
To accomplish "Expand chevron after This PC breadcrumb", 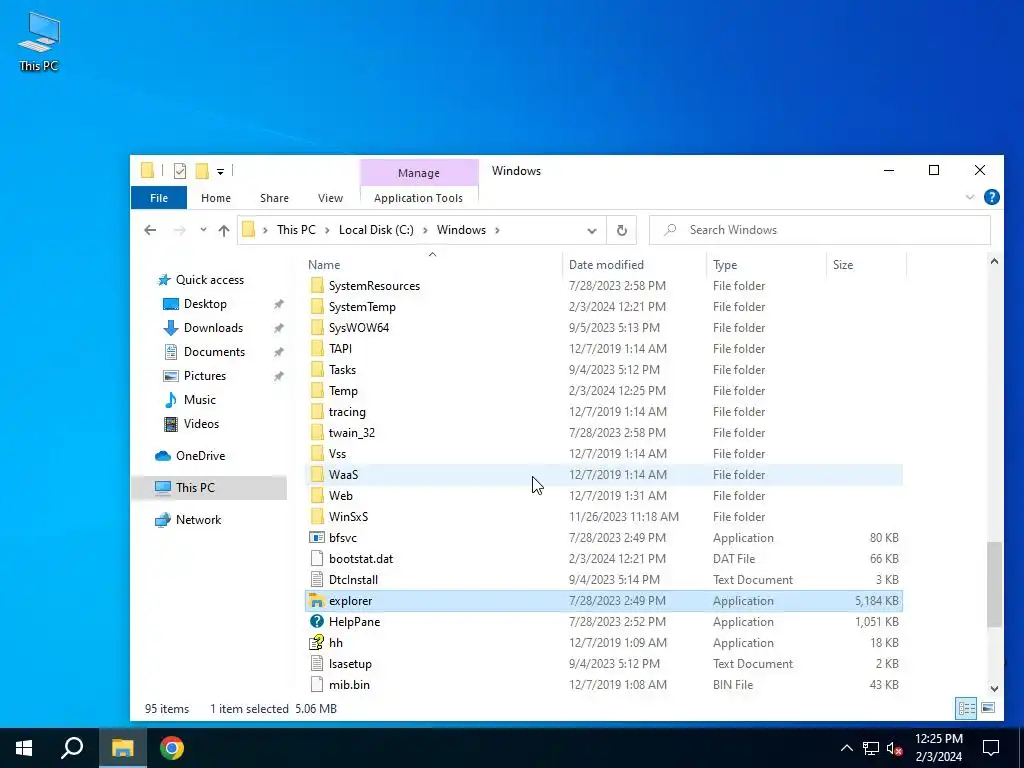I will pos(327,230).
